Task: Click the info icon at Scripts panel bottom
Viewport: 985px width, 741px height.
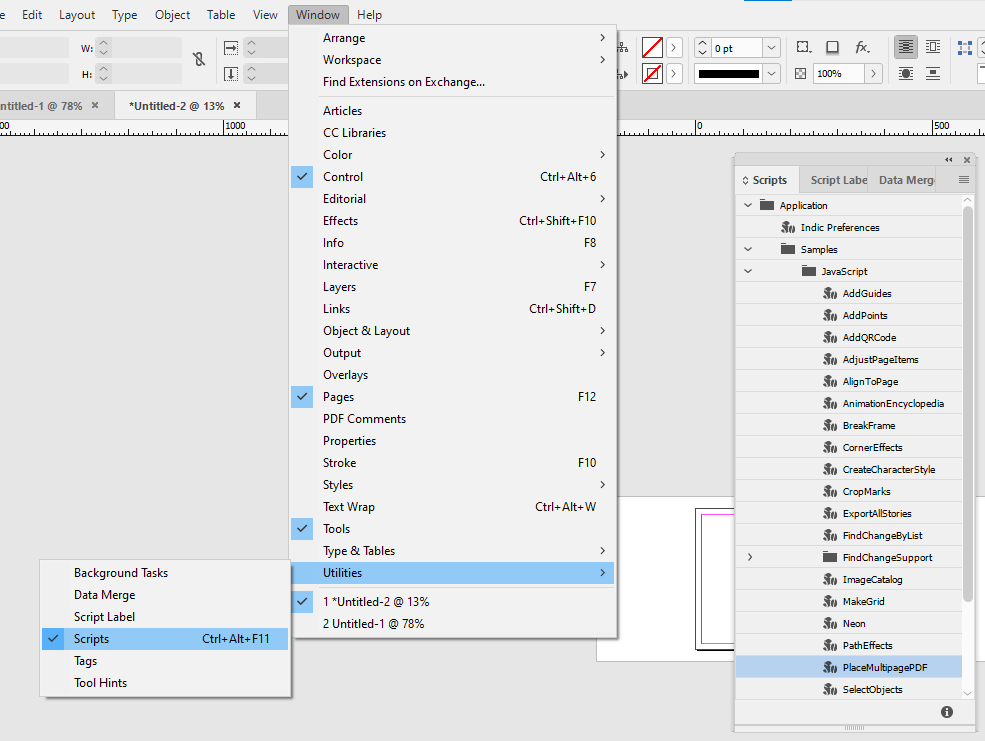Action: 946,712
